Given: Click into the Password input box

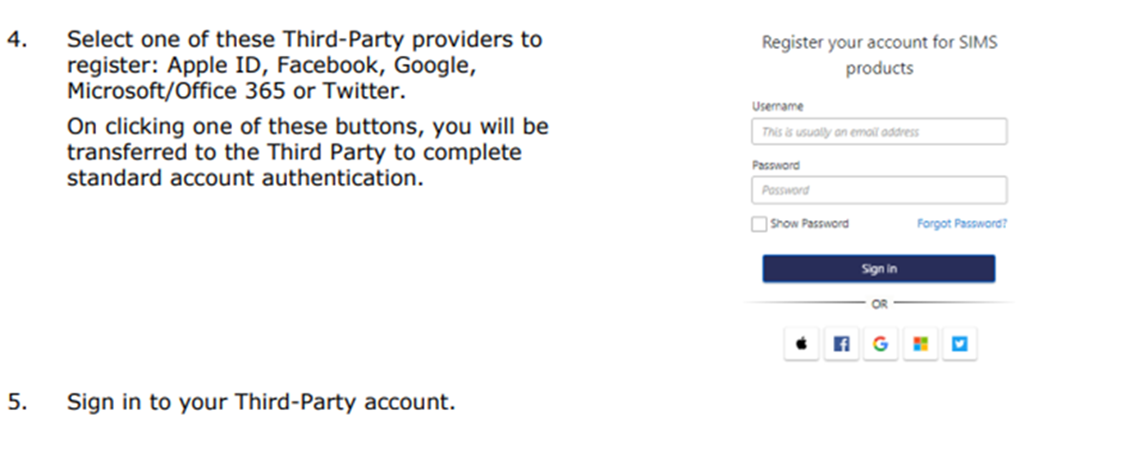Looking at the screenshot, I should tap(878, 190).
